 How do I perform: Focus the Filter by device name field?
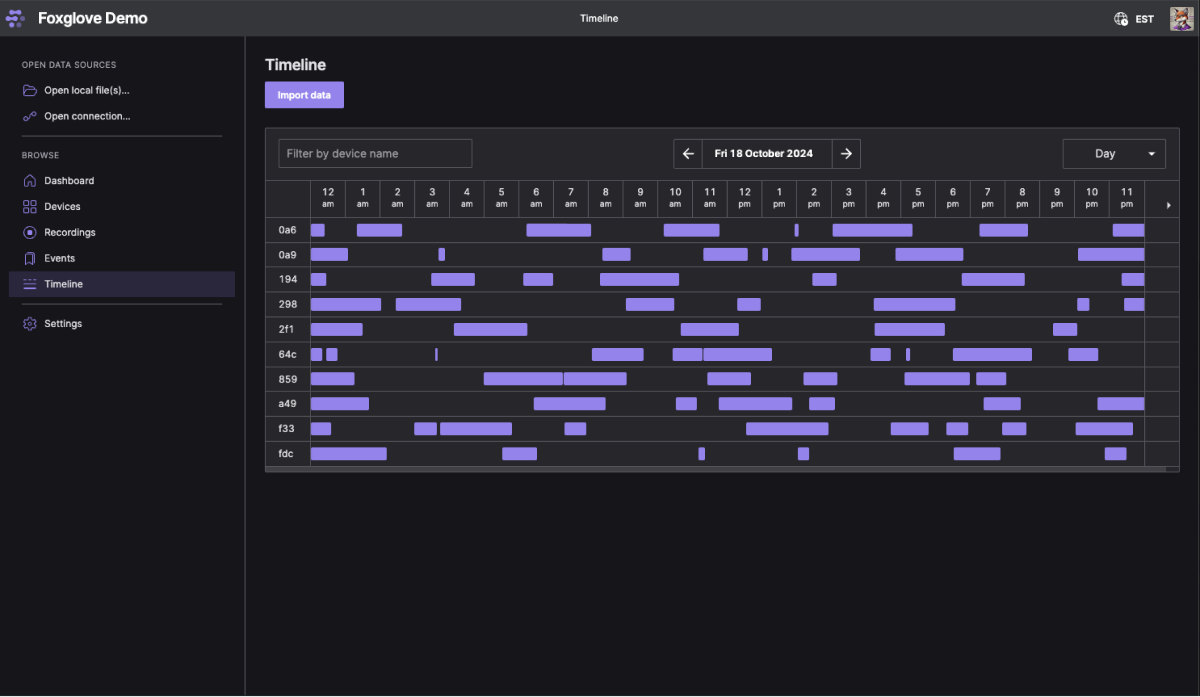pos(375,154)
